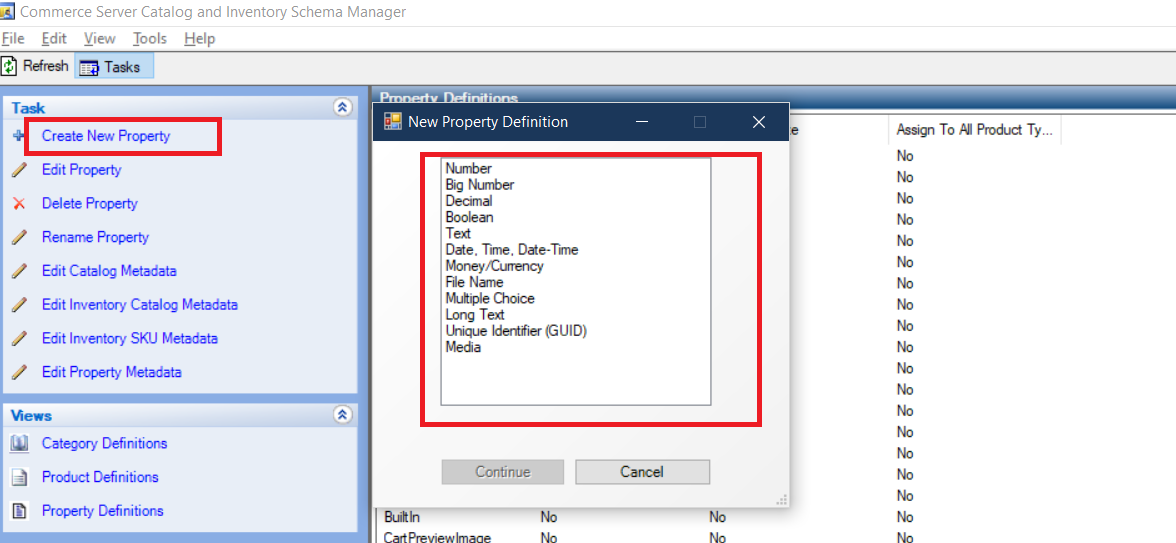This screenshot has width=1176, height=543.
Task: Click the Assign To All Product Ty... column header
Action: [x=975, y=130]
